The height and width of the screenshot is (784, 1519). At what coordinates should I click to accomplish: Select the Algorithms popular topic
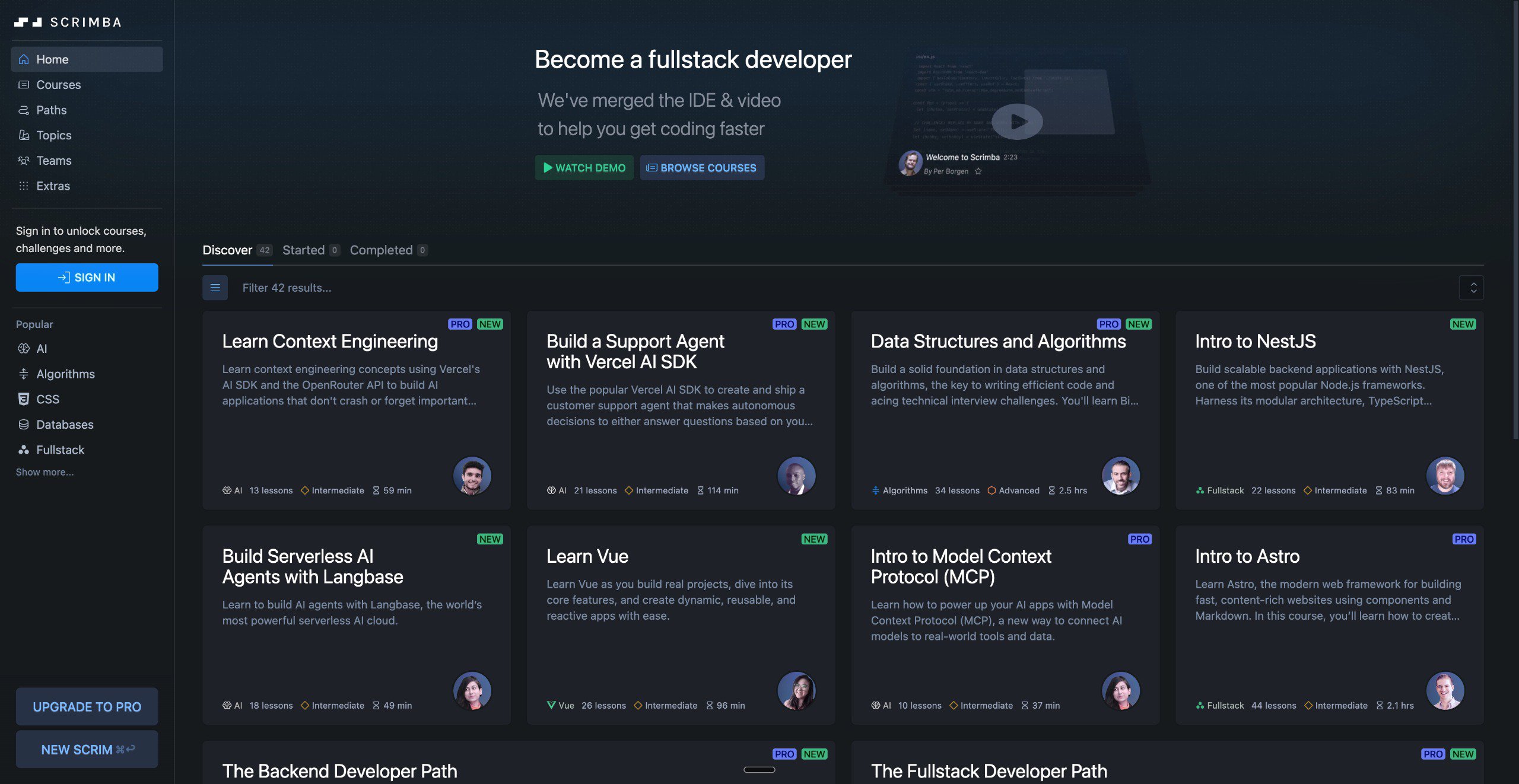point(65,374)
